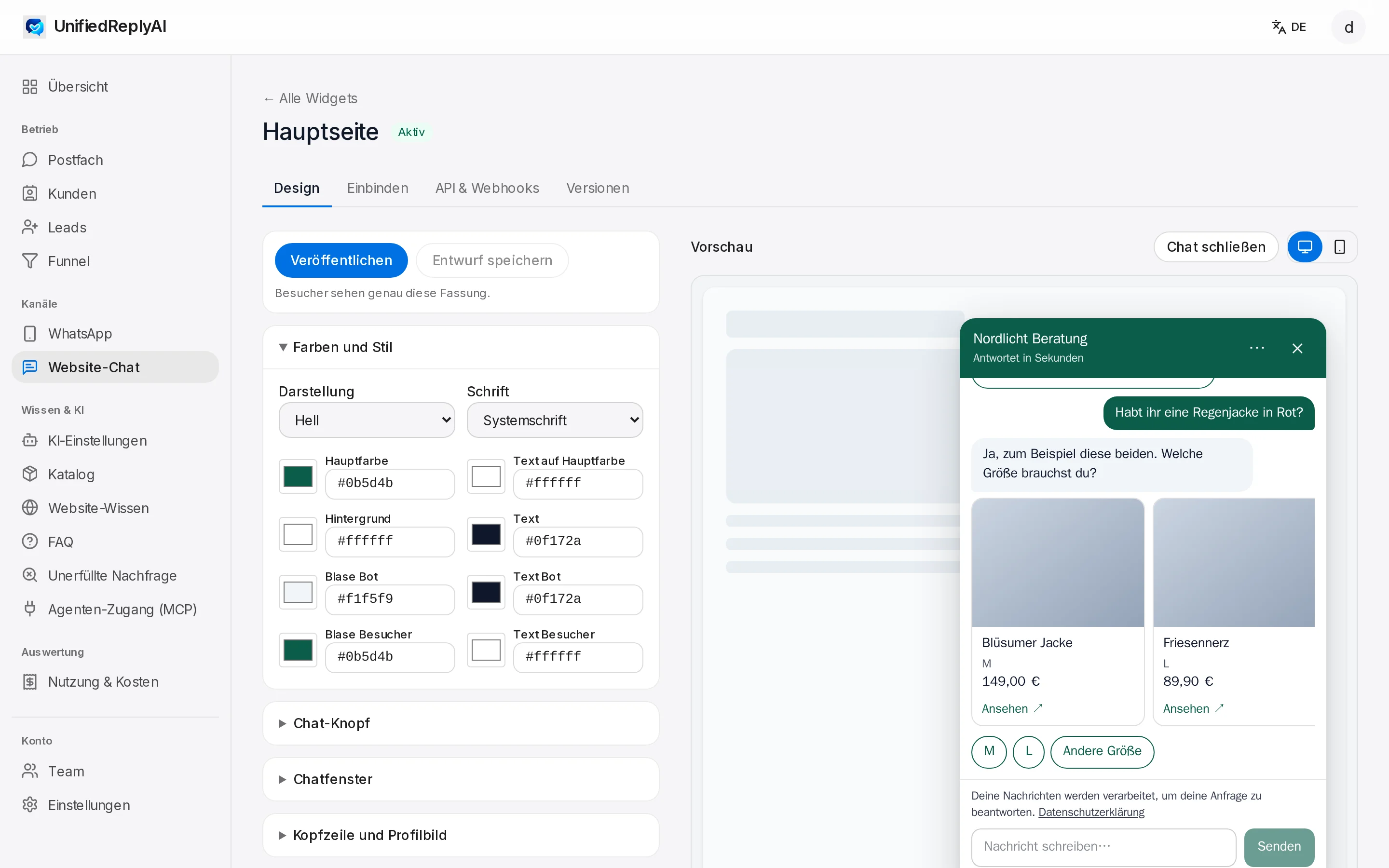Switch to the Einbinden tab
1389x868 pixels.
tap(378, 188)
